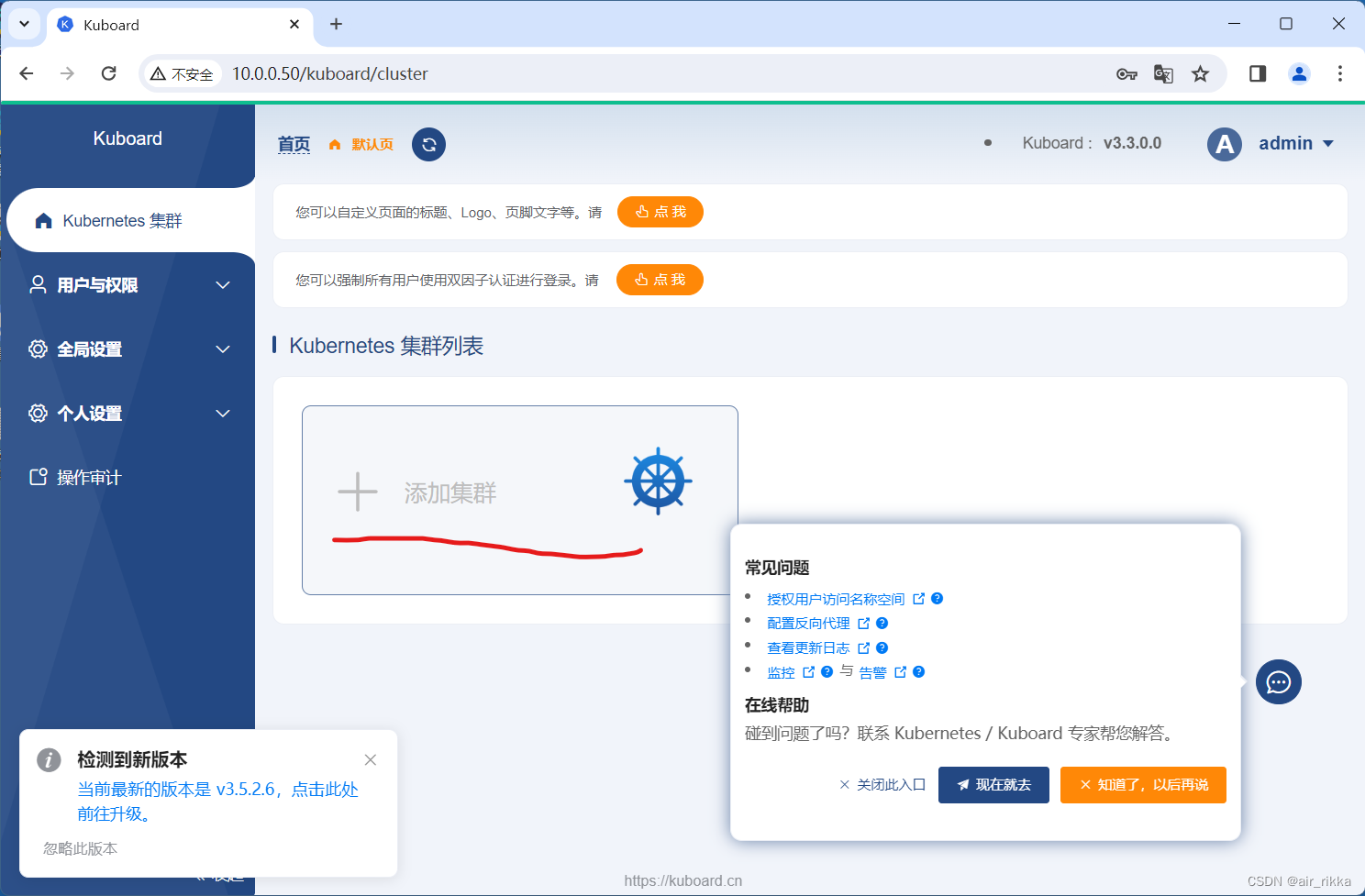Viewport: 1365px width, 896px height.
Task: Open 配置反向代理 link
Action: (808, 624)
